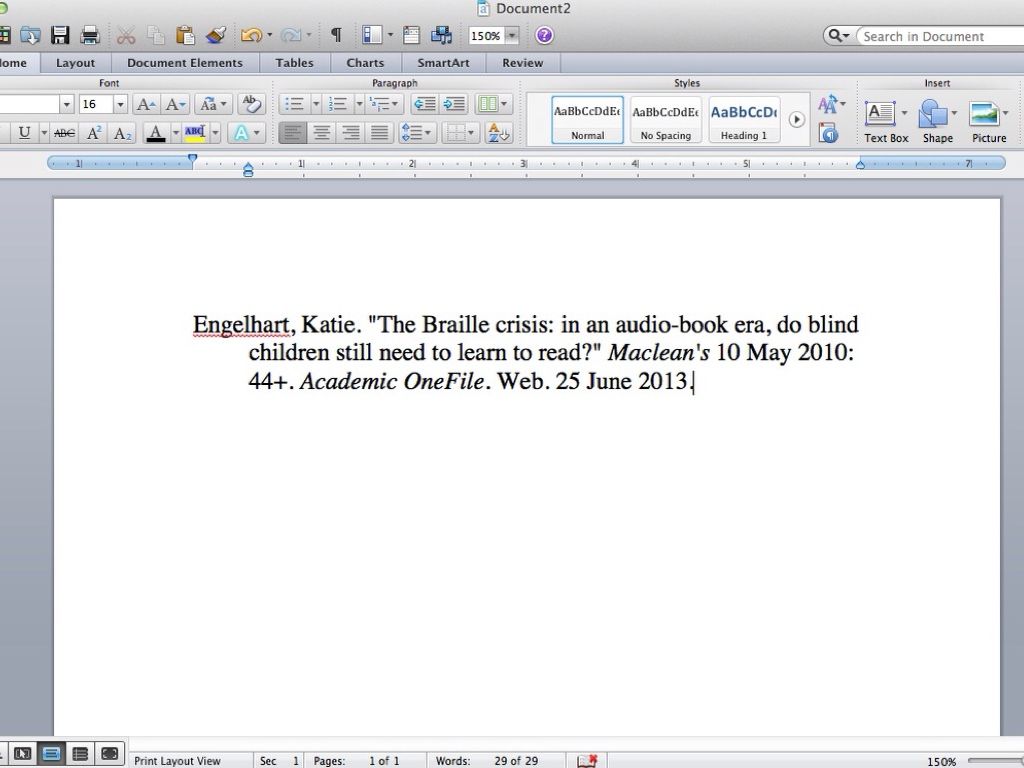Image resolution: width=1024 pixels, height=768 pixels.
Task: Click the Decrease Indent icon
Action: (424, 104)
